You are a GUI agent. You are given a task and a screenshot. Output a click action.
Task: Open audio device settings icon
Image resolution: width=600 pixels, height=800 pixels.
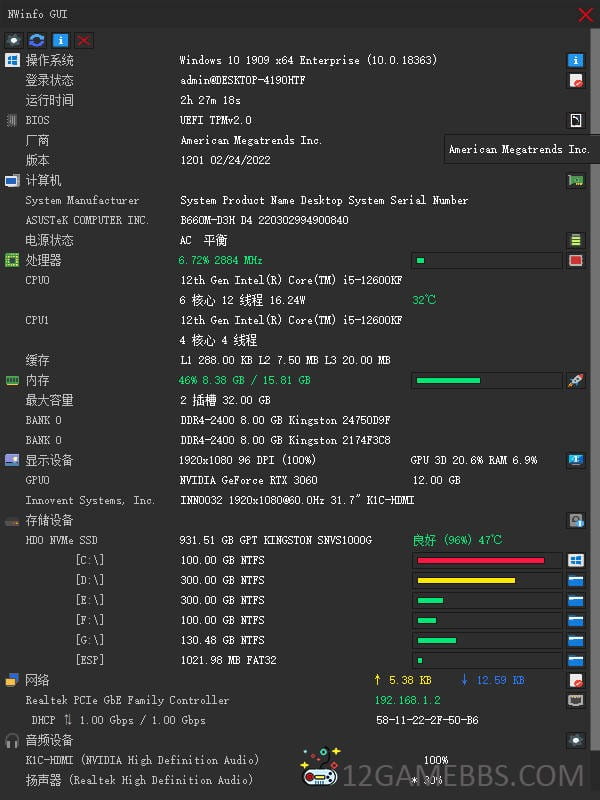click(x=575, y=740)
